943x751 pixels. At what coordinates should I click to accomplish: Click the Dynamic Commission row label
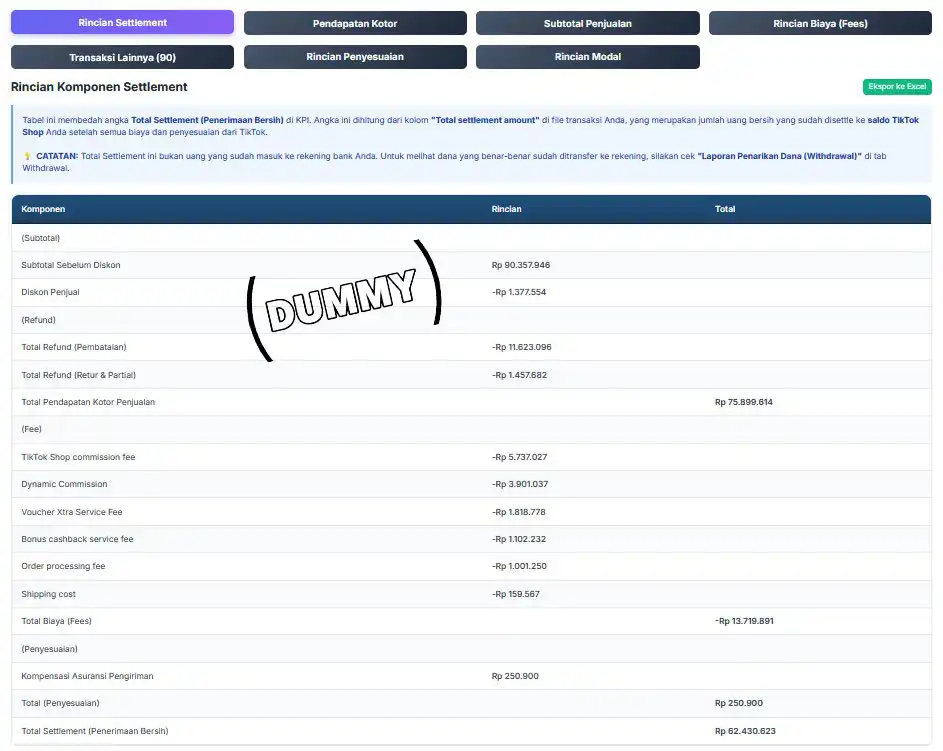tap(64, 484)
